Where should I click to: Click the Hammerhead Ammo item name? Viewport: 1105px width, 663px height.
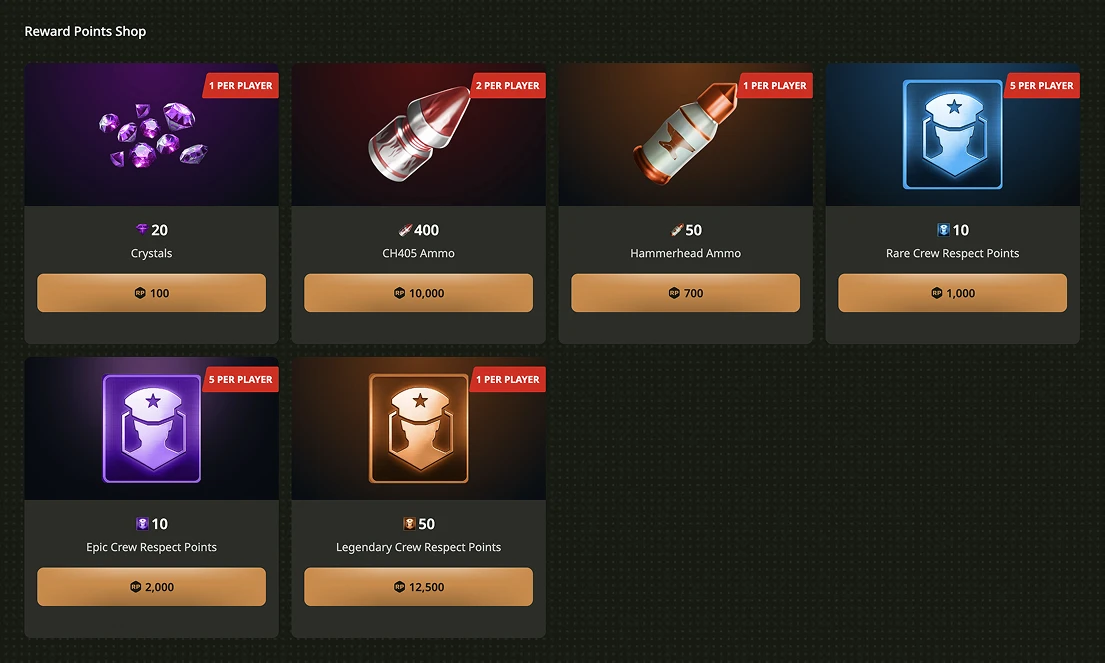tap(686, 253)
